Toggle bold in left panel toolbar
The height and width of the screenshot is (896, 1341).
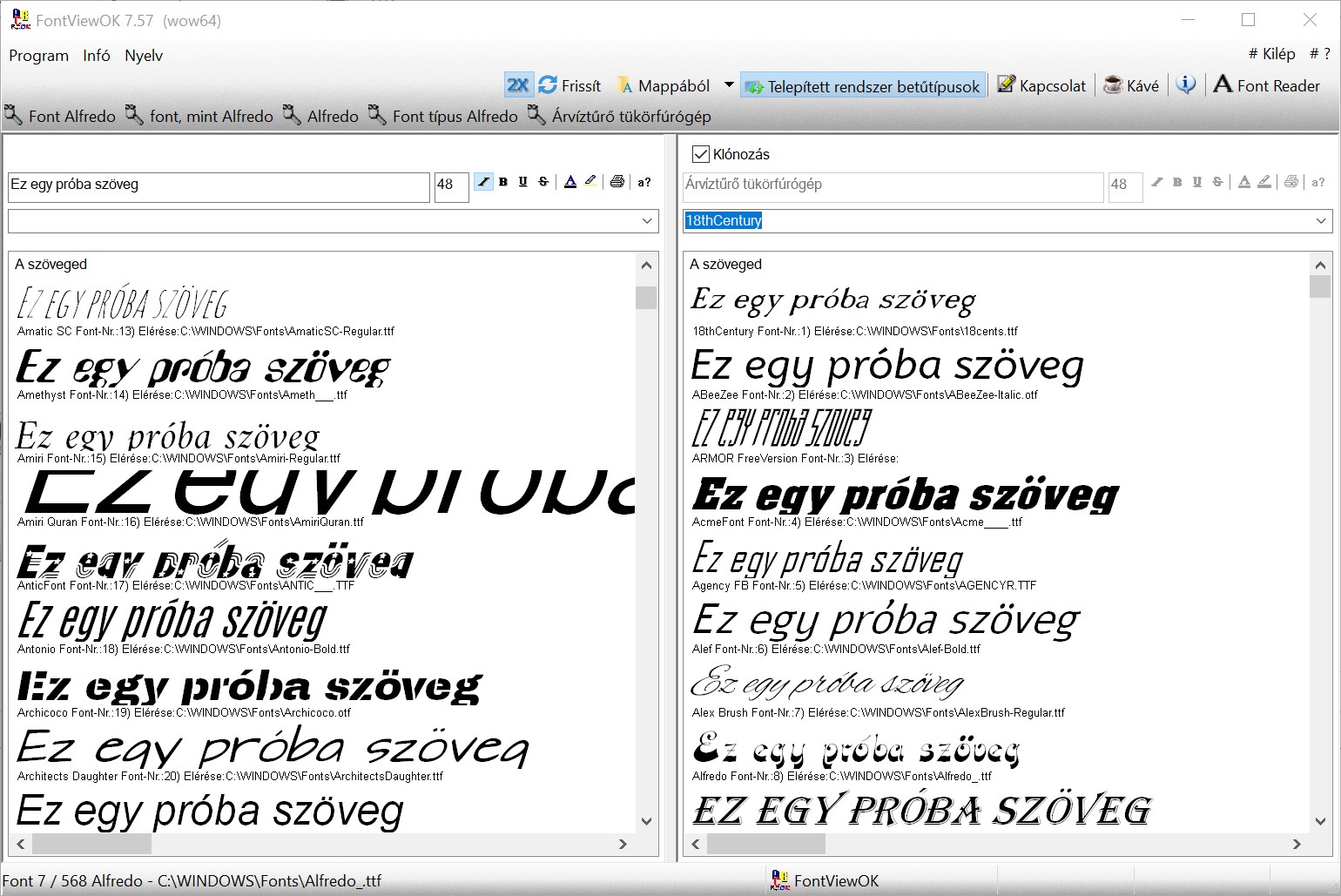pos(503,182)
